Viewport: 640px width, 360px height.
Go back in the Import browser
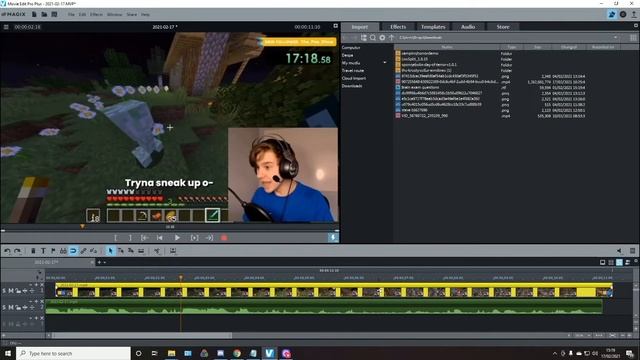tap(345, 38)
